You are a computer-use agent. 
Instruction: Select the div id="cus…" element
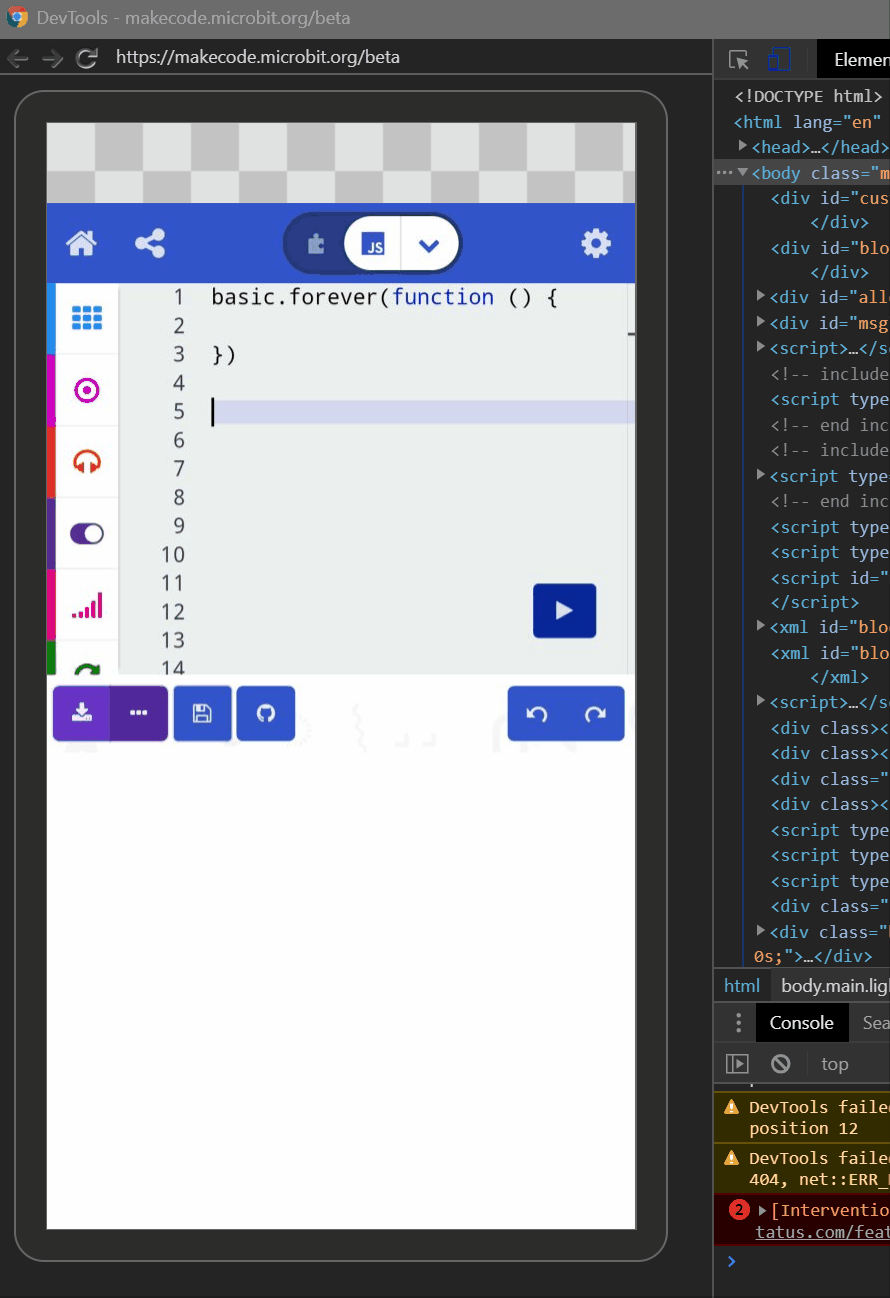[829, 198]
